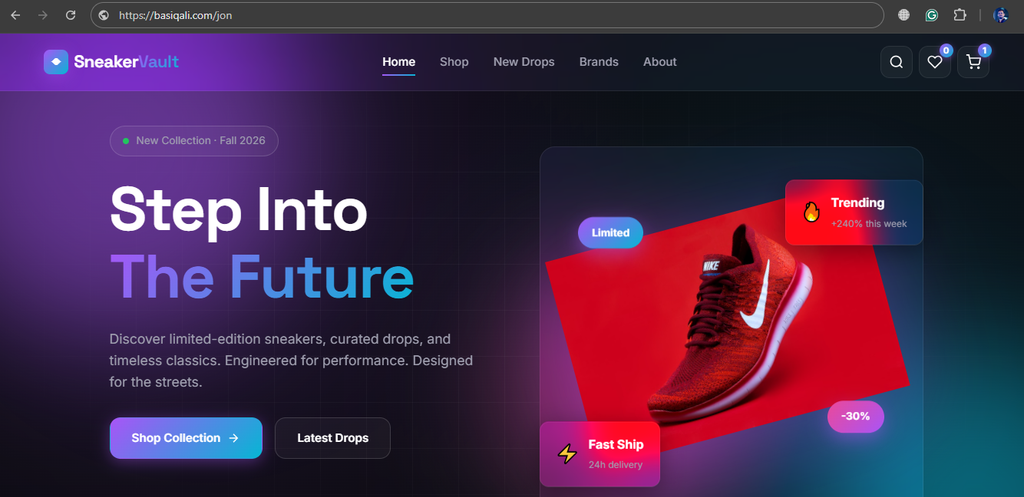This screenshot has width=1024, height=497.
Task: Click the Shop Collection button
Action: [186, 438]
